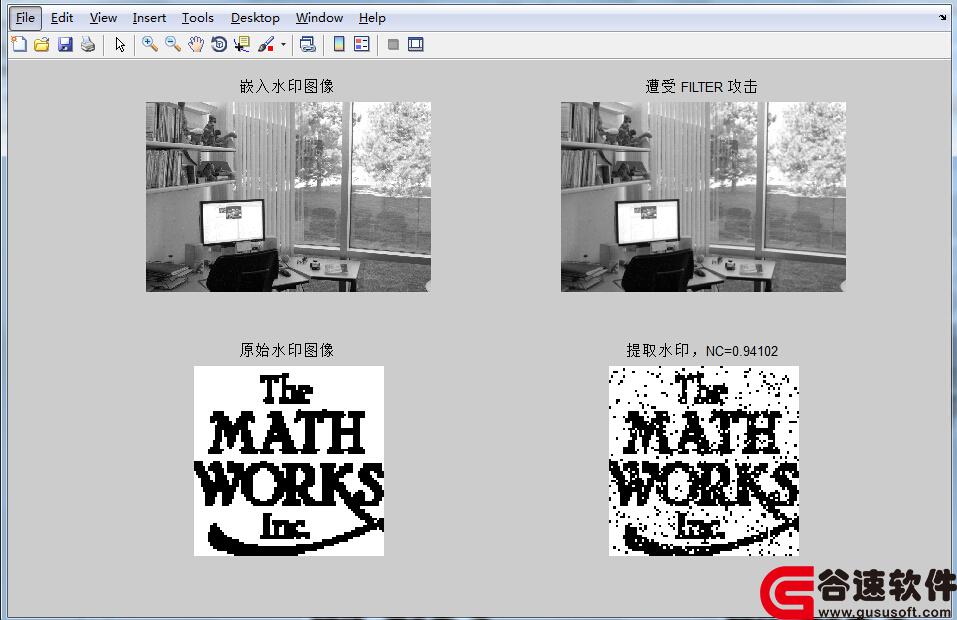Click the Link Plot toolbar icon
957x620 pixels.
(x=308, y=44)
